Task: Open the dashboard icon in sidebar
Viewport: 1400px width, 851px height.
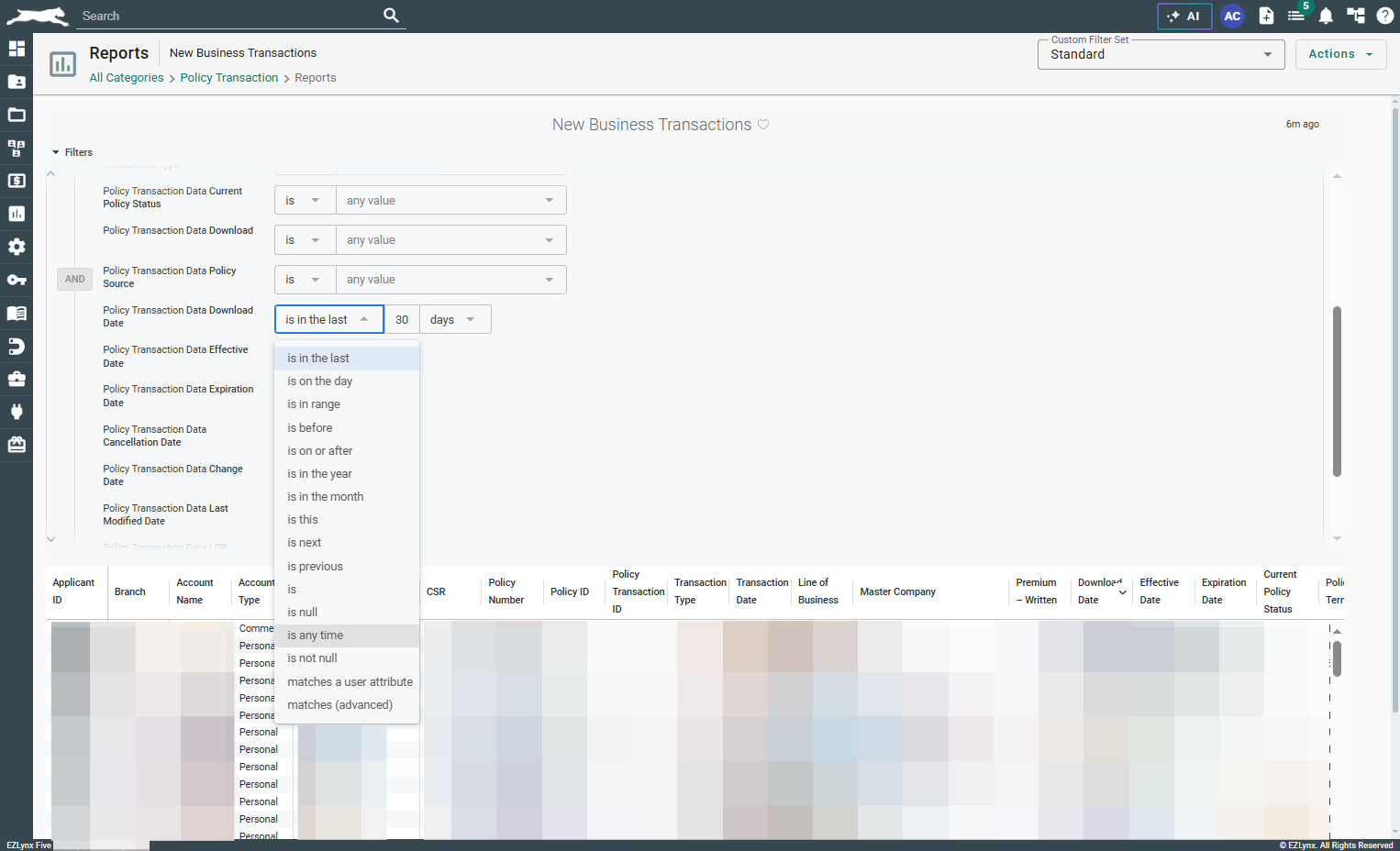Action: click(17, 49)
